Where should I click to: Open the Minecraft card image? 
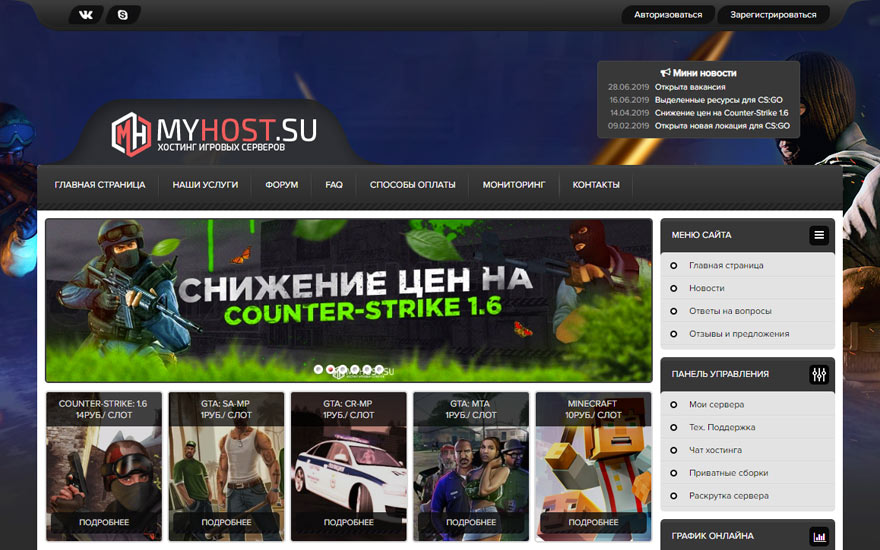click(593, 469)
